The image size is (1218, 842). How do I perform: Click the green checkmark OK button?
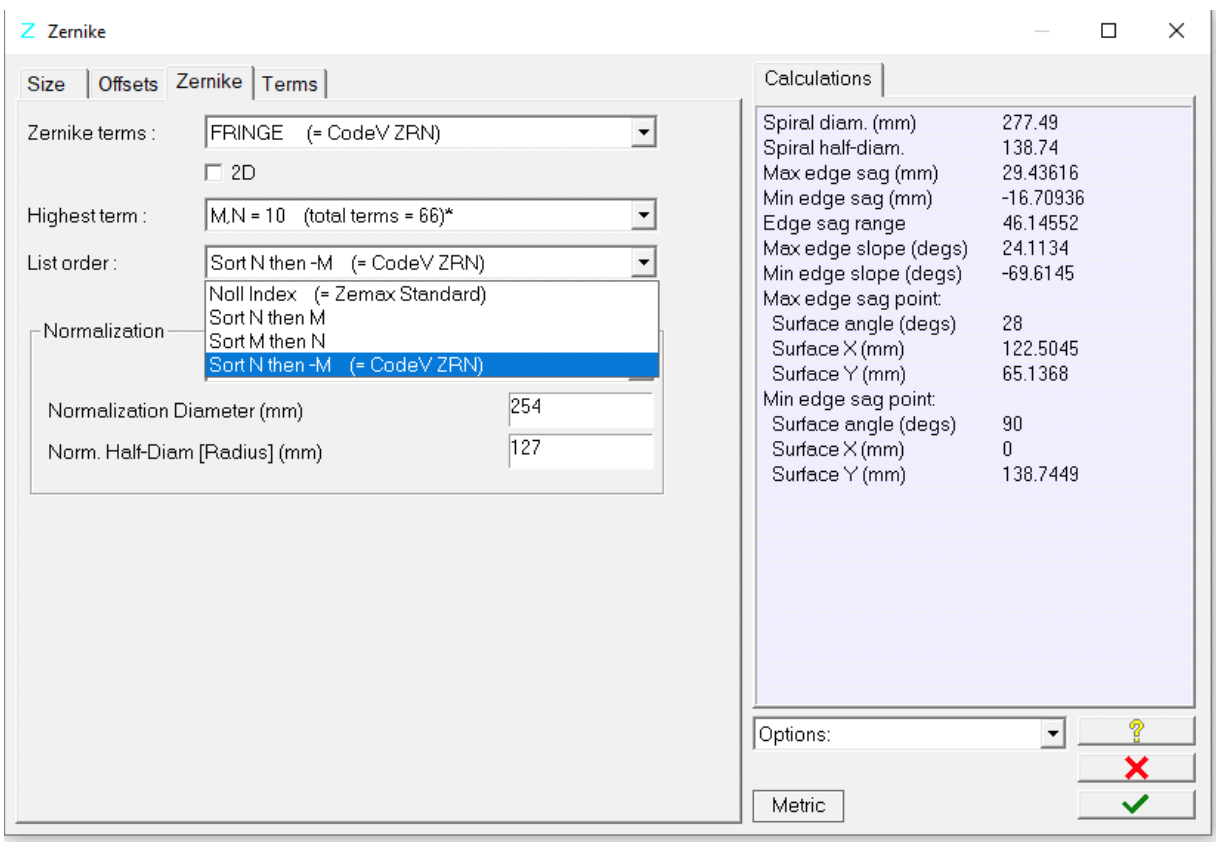pyautogui.click(x=1136, y=804)
